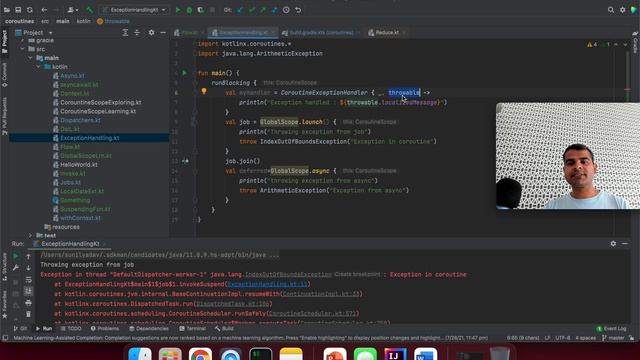Viewport: 640px width, 360px height.
Task: Open the ExceptionHandlingKt run configuration dropdown
Action: pyautogui.click(x=134, y=10)
